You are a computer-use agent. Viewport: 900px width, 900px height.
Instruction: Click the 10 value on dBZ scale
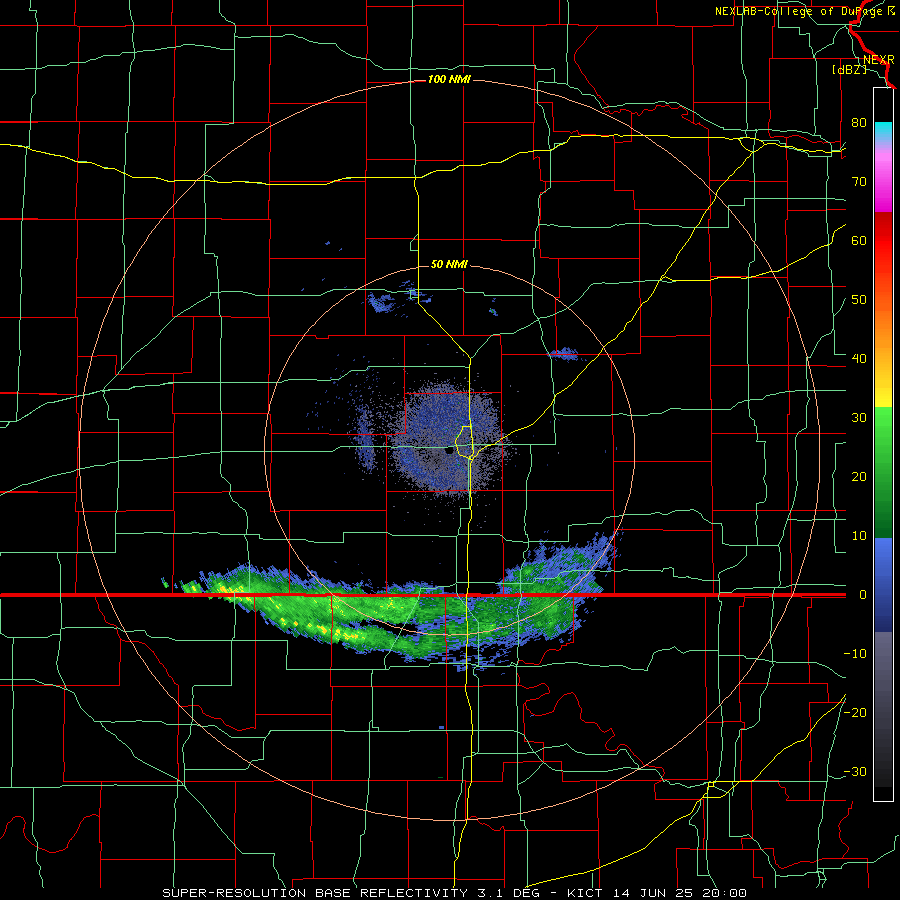point(859,536)
